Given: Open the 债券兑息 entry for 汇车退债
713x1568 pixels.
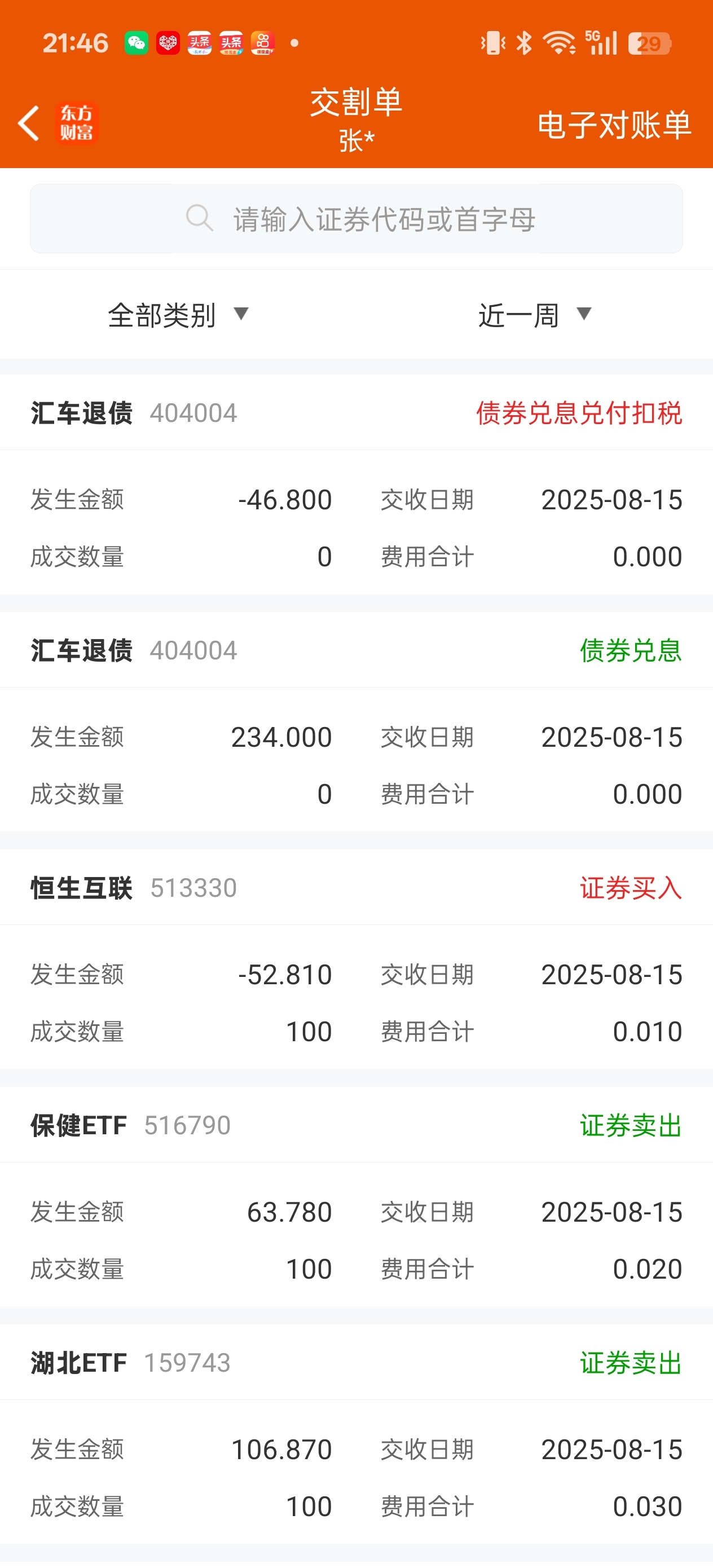Looking at the screenshot, I should [x=356, y=721].
